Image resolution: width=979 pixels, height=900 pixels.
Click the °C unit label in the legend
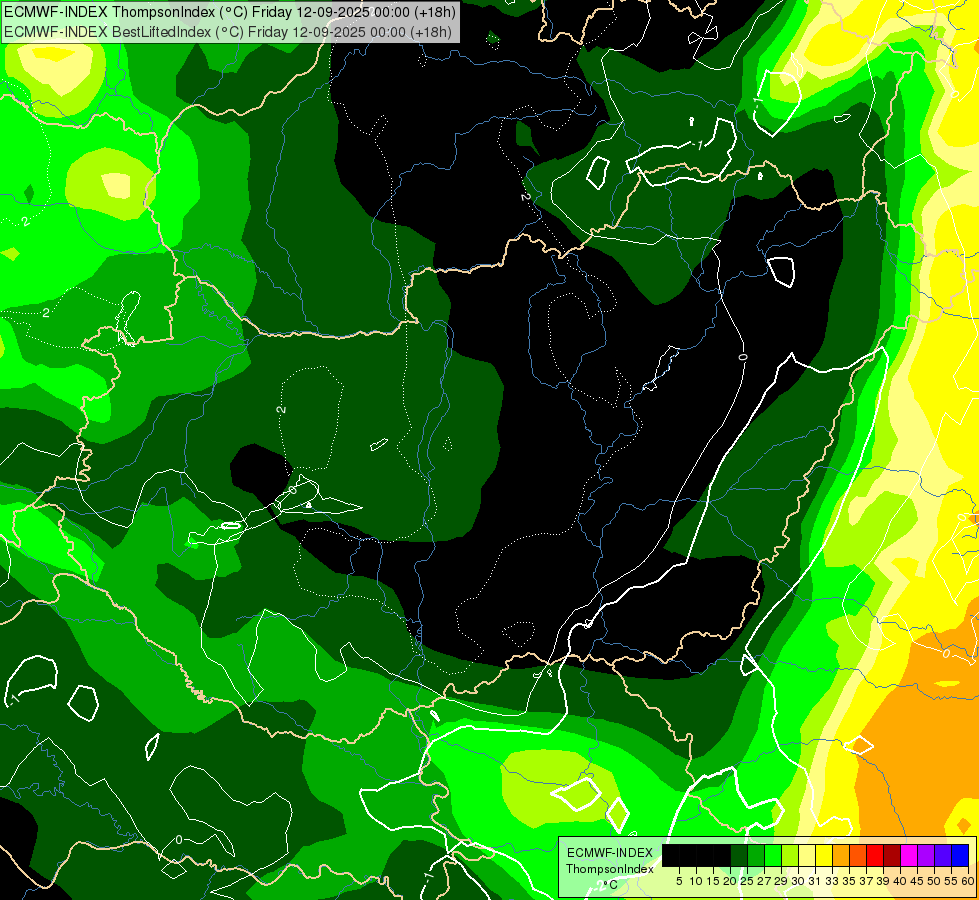(610, 884)
